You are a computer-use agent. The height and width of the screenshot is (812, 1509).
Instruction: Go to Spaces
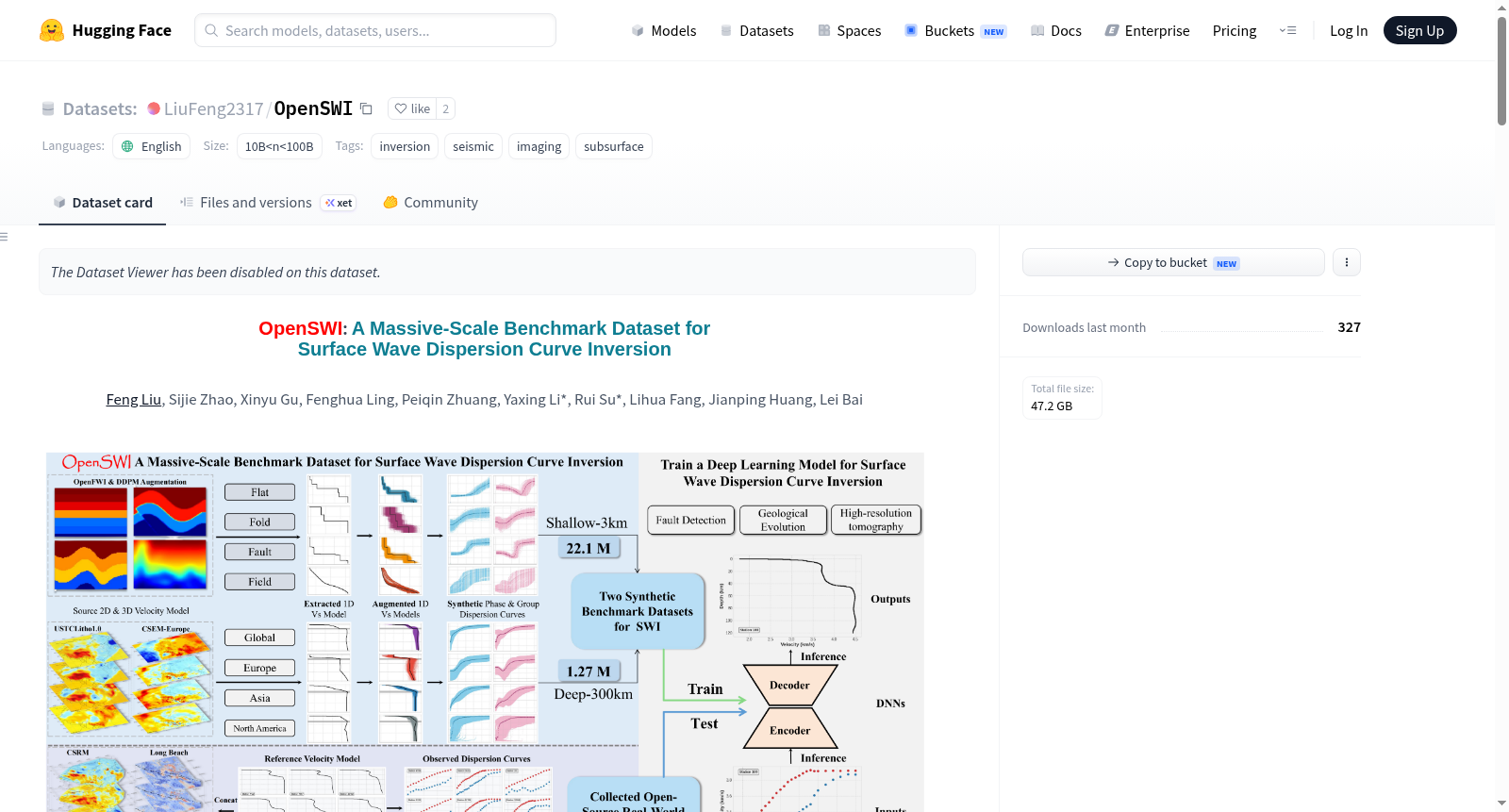(x=849, y=30)
